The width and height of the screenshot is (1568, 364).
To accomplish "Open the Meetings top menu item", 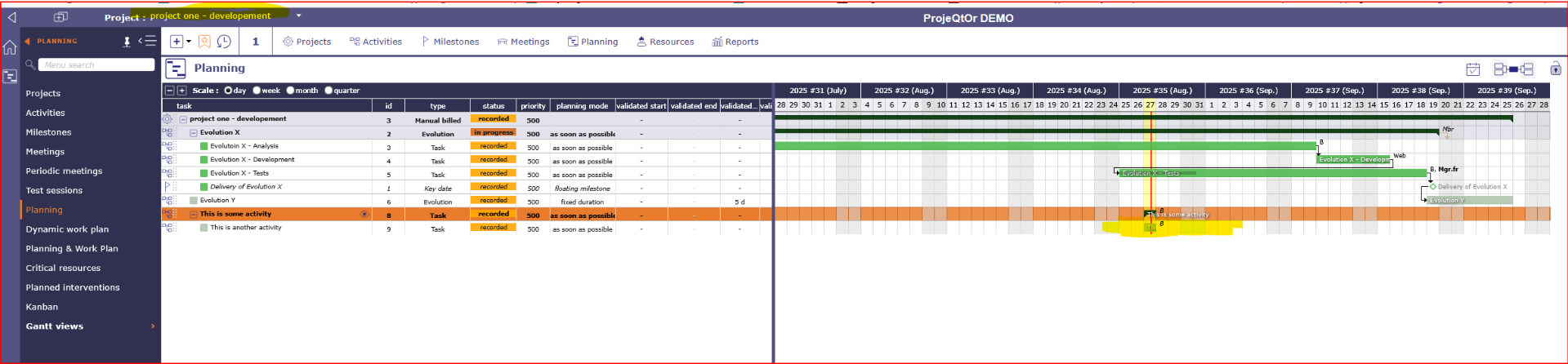I will (x=524, y=42).
